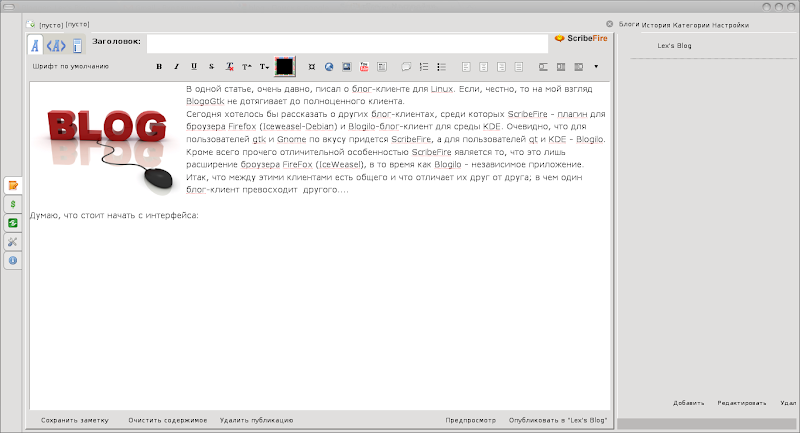Open the green sync sidebar tab
This screenshot has height=433, width=800.
coord(13,223)
